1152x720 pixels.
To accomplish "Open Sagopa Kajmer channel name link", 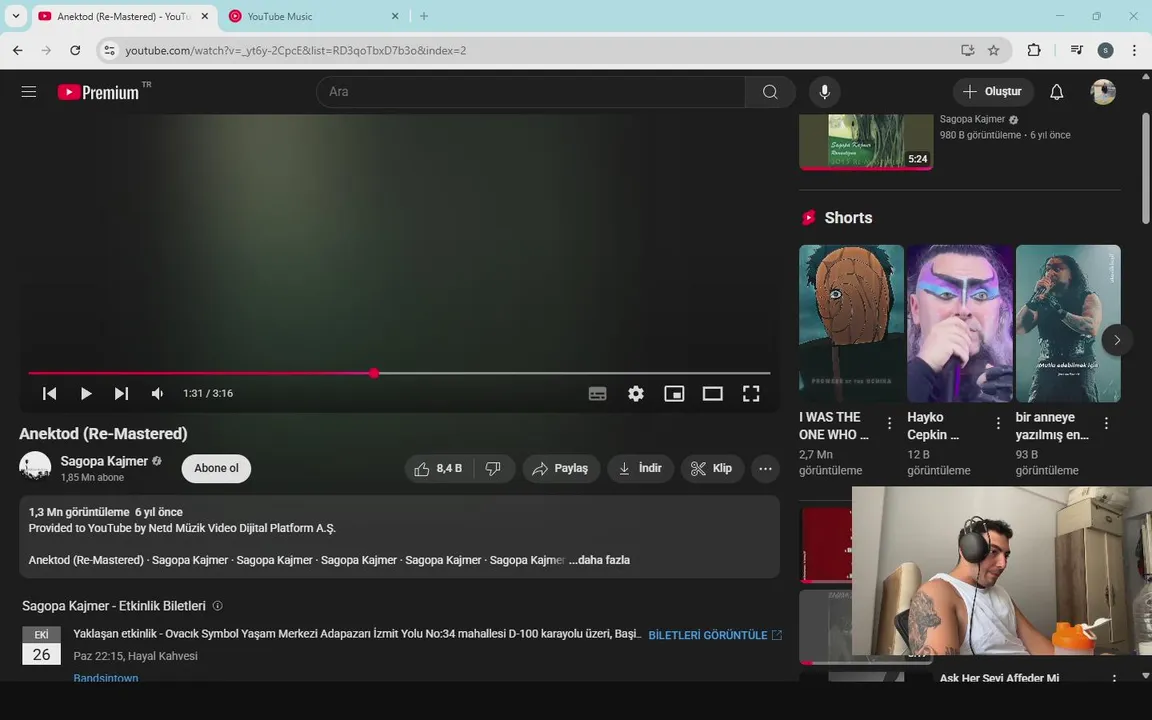I will point(104,461).
